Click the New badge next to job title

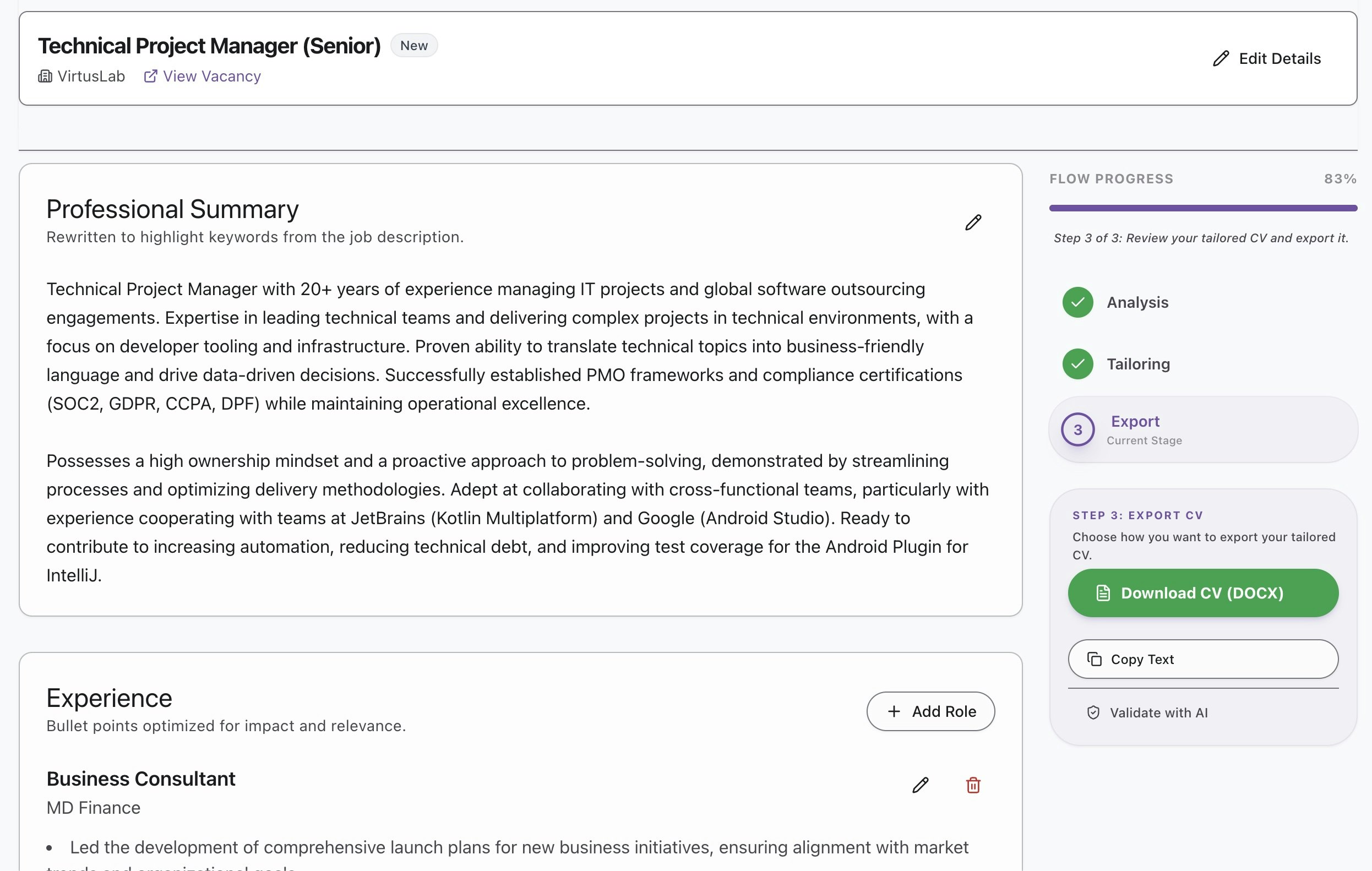tap(413, 45)
